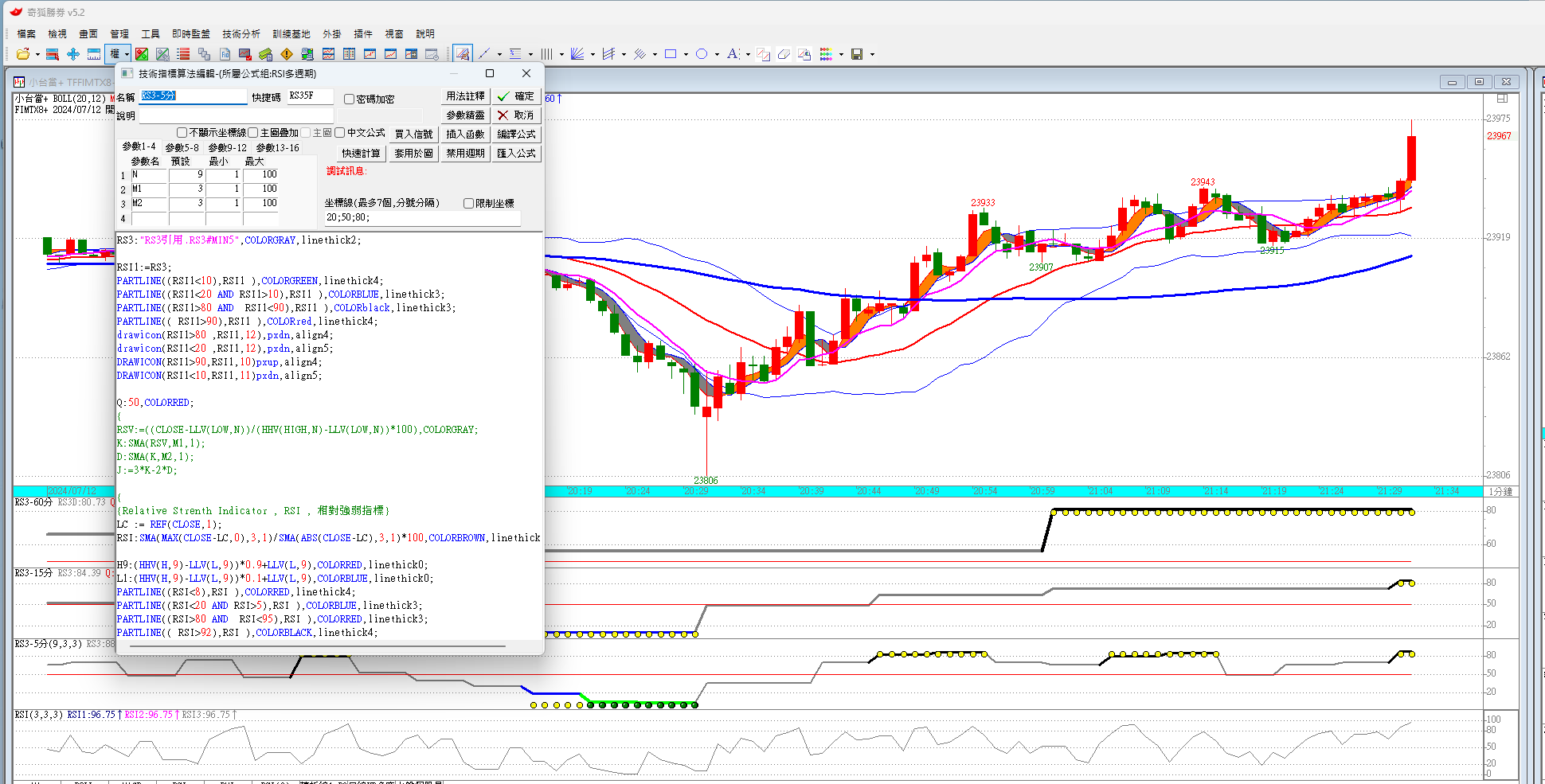Expand the color palette dropdown arrow
Screen dimensions: 1545x784
click(841, 55)
